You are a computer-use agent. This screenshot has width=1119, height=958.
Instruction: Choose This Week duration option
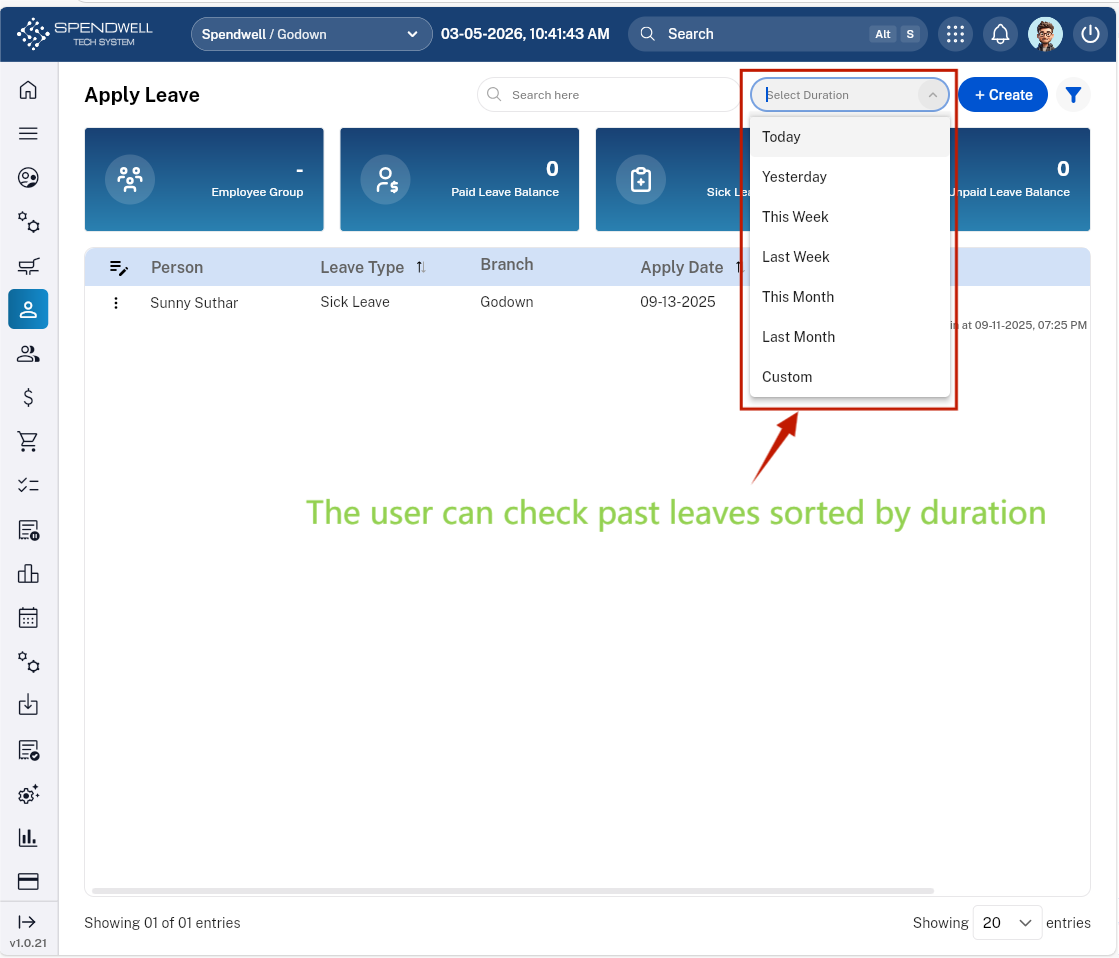pos(849,217)
